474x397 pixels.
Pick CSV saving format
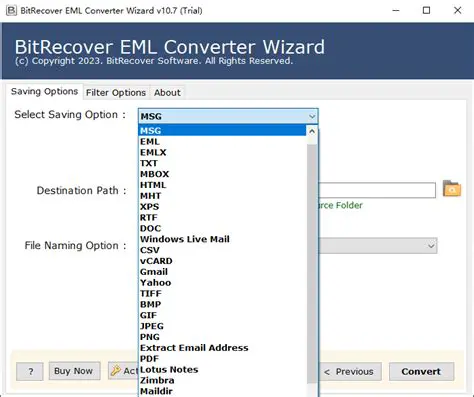coord(222,250)
